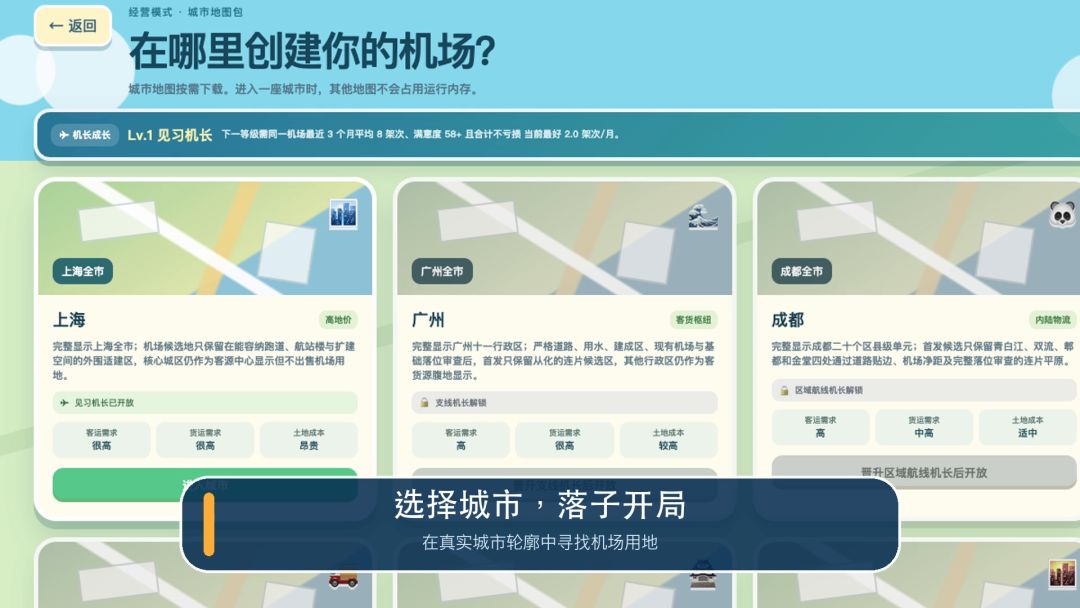The height and width of the screenshot is (608, 1080).
Task: Click the airplane icon in 机长成长 pill
Action: pyautogui.click(x=64, y=135)
